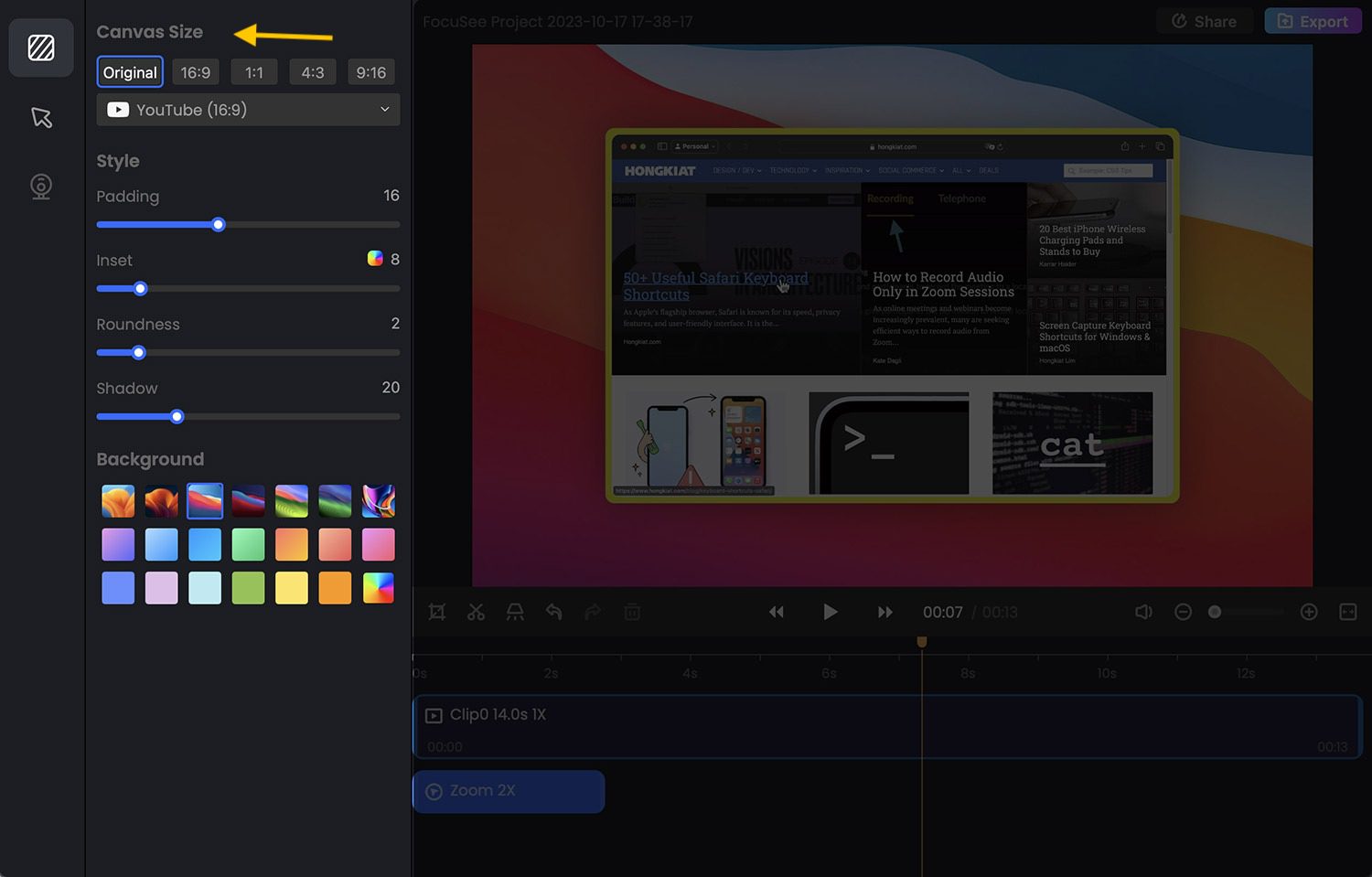Image resolution: width=1372 pixels, height=877 pixels.
Task: Redo the last action
Action: [x=593, y=612]
